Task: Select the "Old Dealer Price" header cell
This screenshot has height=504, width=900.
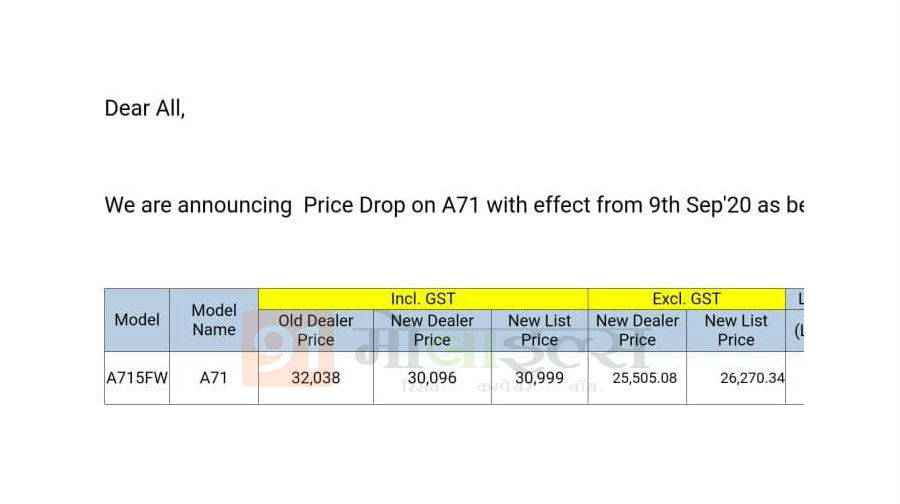Action: pyautogui.click(x=316, y=330)
